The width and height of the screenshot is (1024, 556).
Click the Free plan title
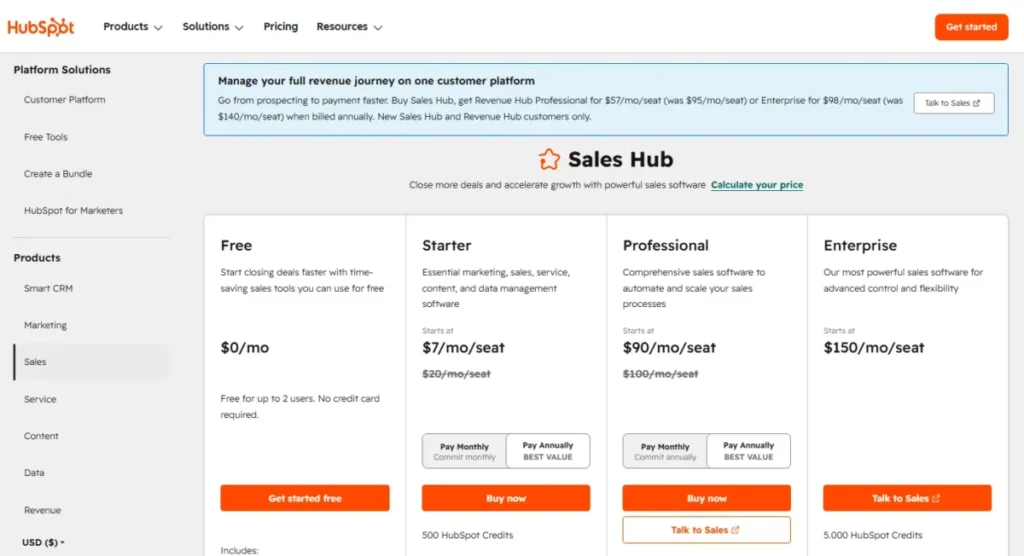(x=236, y=246)
